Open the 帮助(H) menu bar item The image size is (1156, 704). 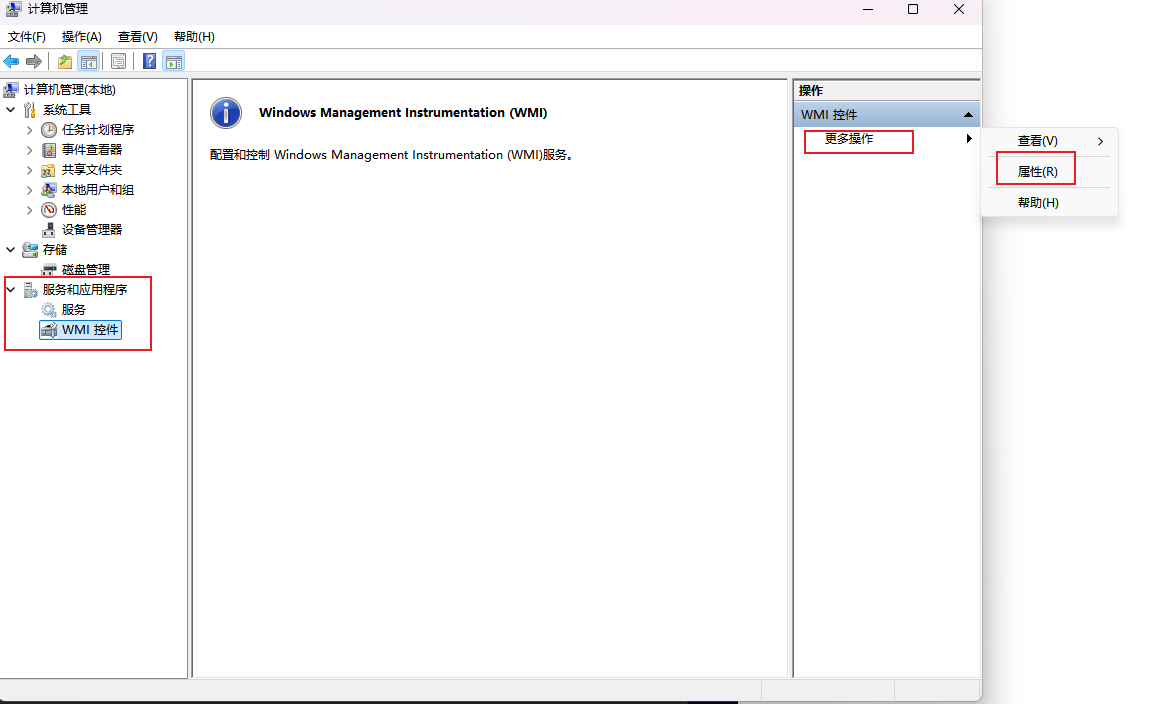194,37
